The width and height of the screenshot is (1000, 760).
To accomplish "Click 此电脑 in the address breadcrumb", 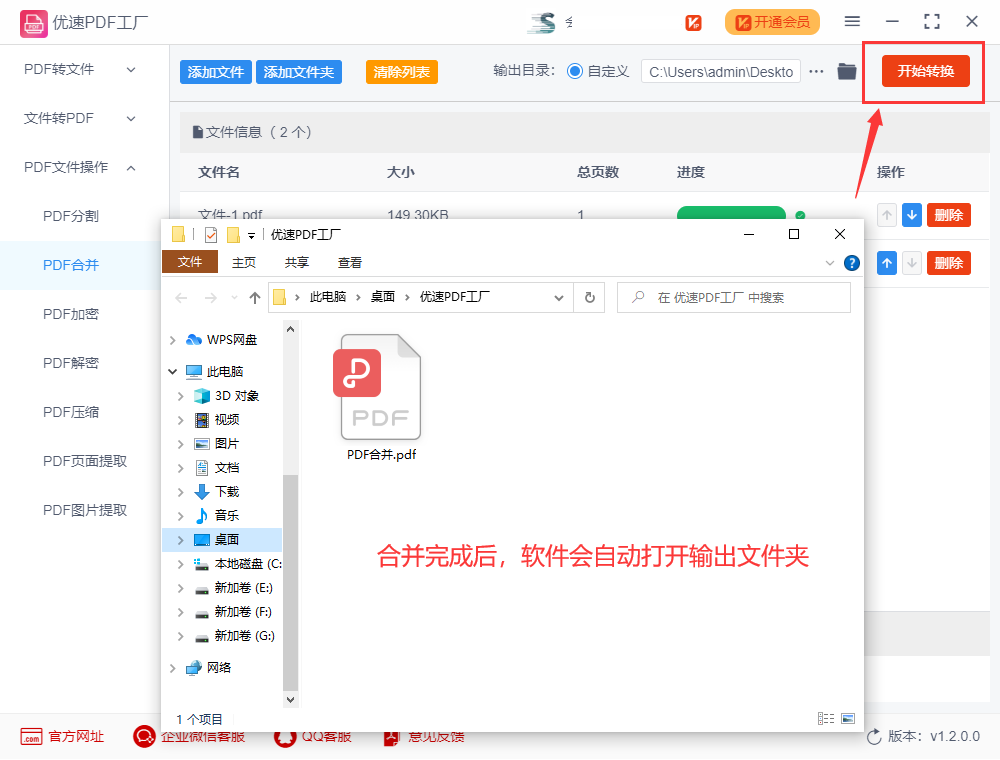I will click(328, 297).
